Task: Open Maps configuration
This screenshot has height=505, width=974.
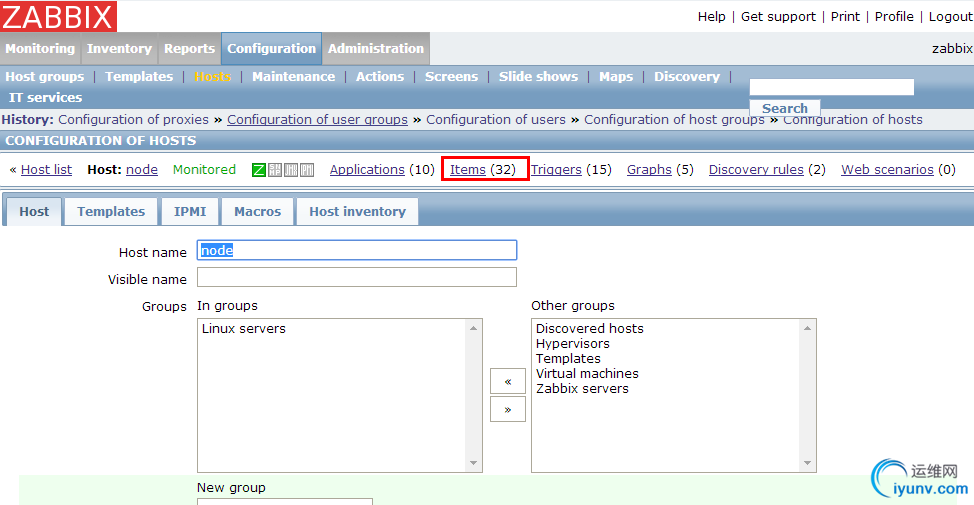Action: pos(616,76)
